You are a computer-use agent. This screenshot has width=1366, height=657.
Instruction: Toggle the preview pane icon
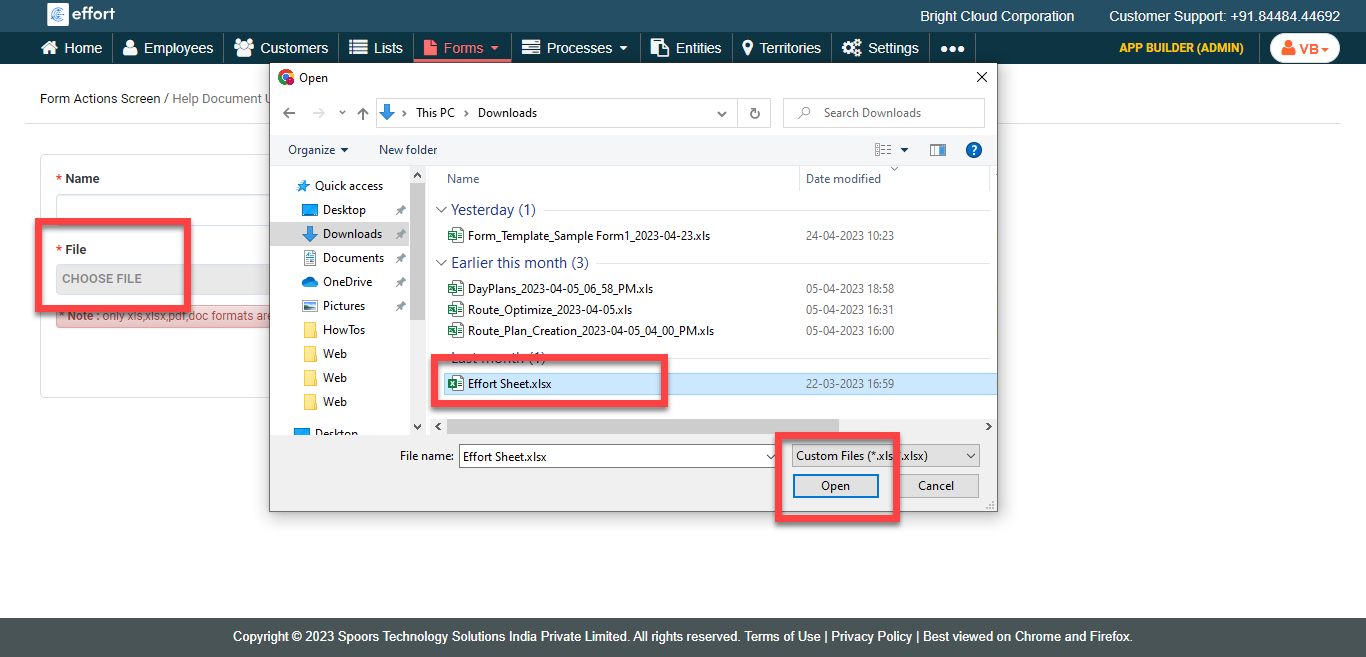pyautogui.click(x=937, y=150)
